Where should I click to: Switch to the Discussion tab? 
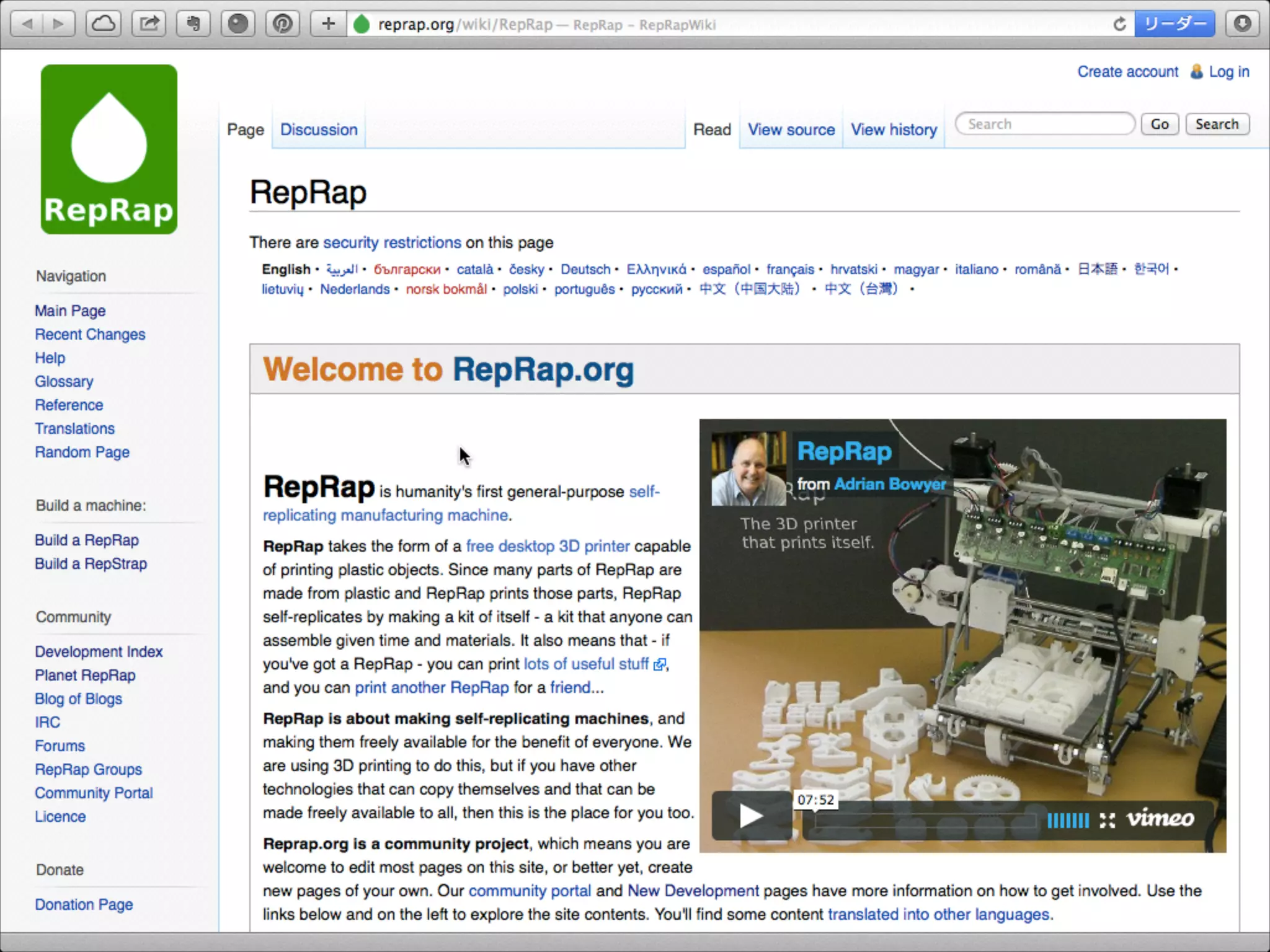pyautogui.click(x=319, y=130)
